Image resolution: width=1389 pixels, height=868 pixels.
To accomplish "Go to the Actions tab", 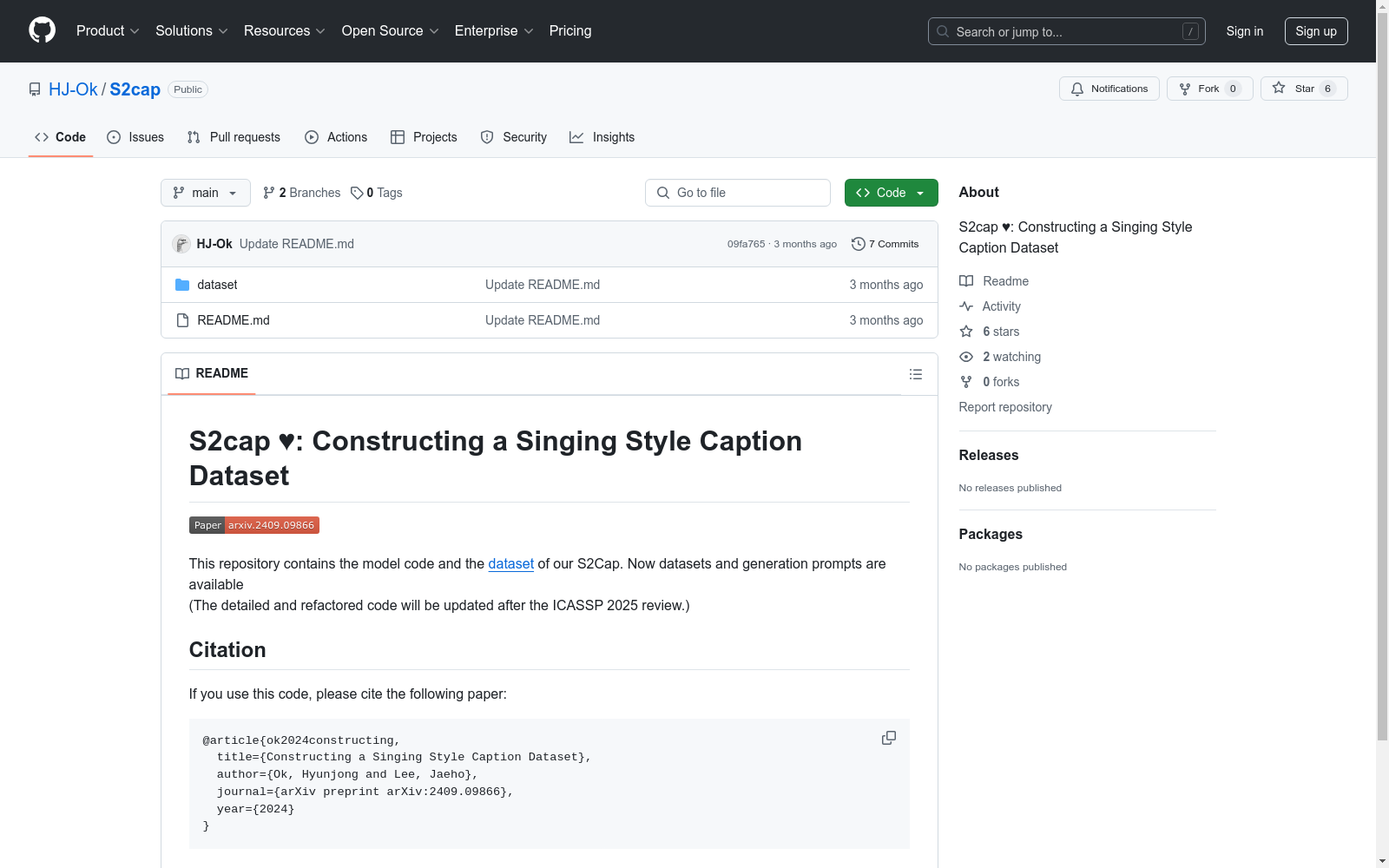I will (x=336, y=137).
